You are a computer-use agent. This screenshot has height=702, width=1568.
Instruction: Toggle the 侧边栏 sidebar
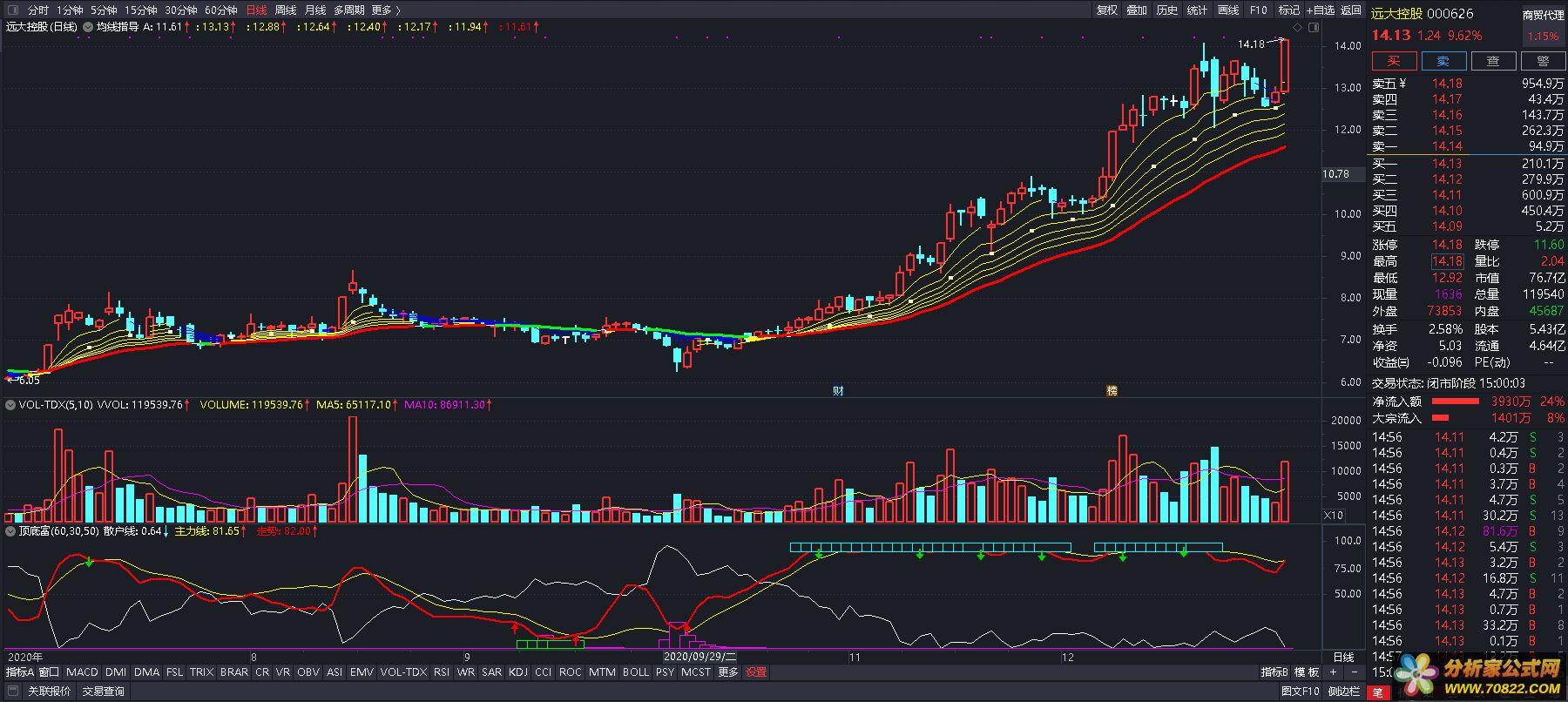pyautogui.click(x=1344, y=692)
